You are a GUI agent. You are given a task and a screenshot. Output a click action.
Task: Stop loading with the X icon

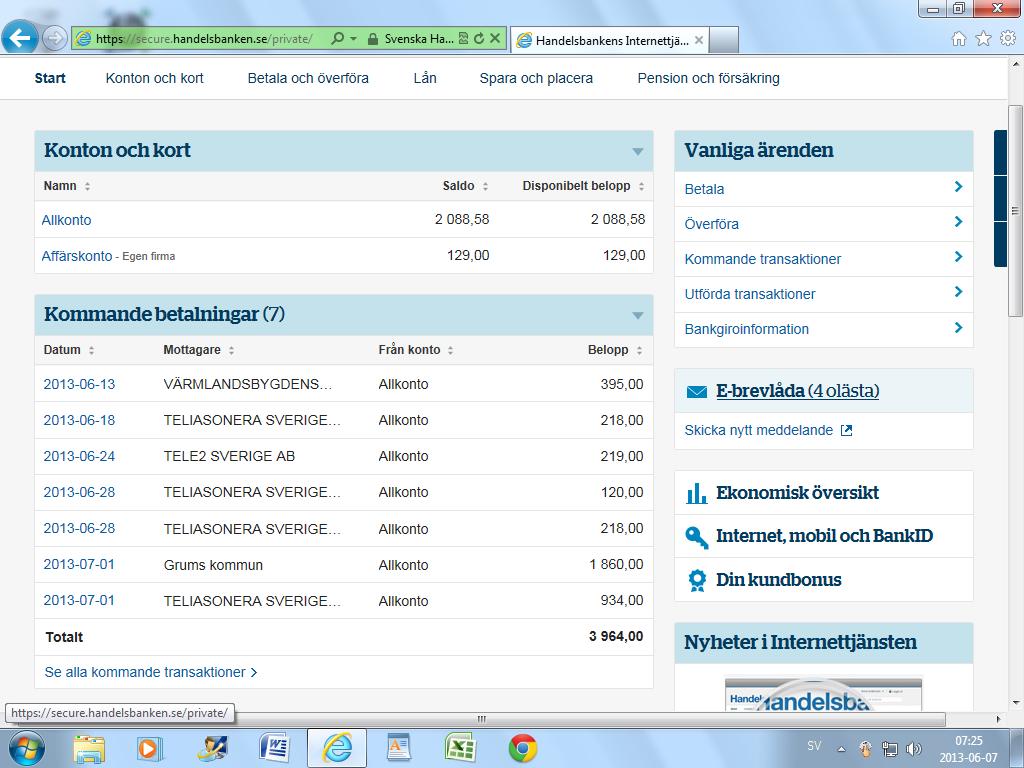click(495, 39)
